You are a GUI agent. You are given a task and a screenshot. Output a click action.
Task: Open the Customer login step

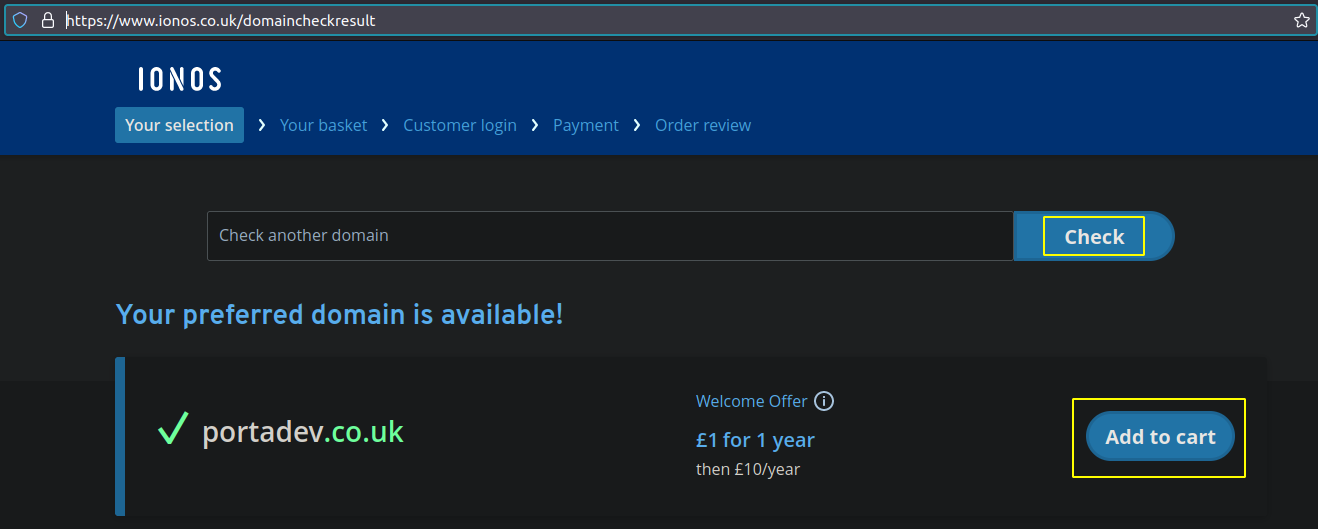pyautogui.click(x=460, y=125)
